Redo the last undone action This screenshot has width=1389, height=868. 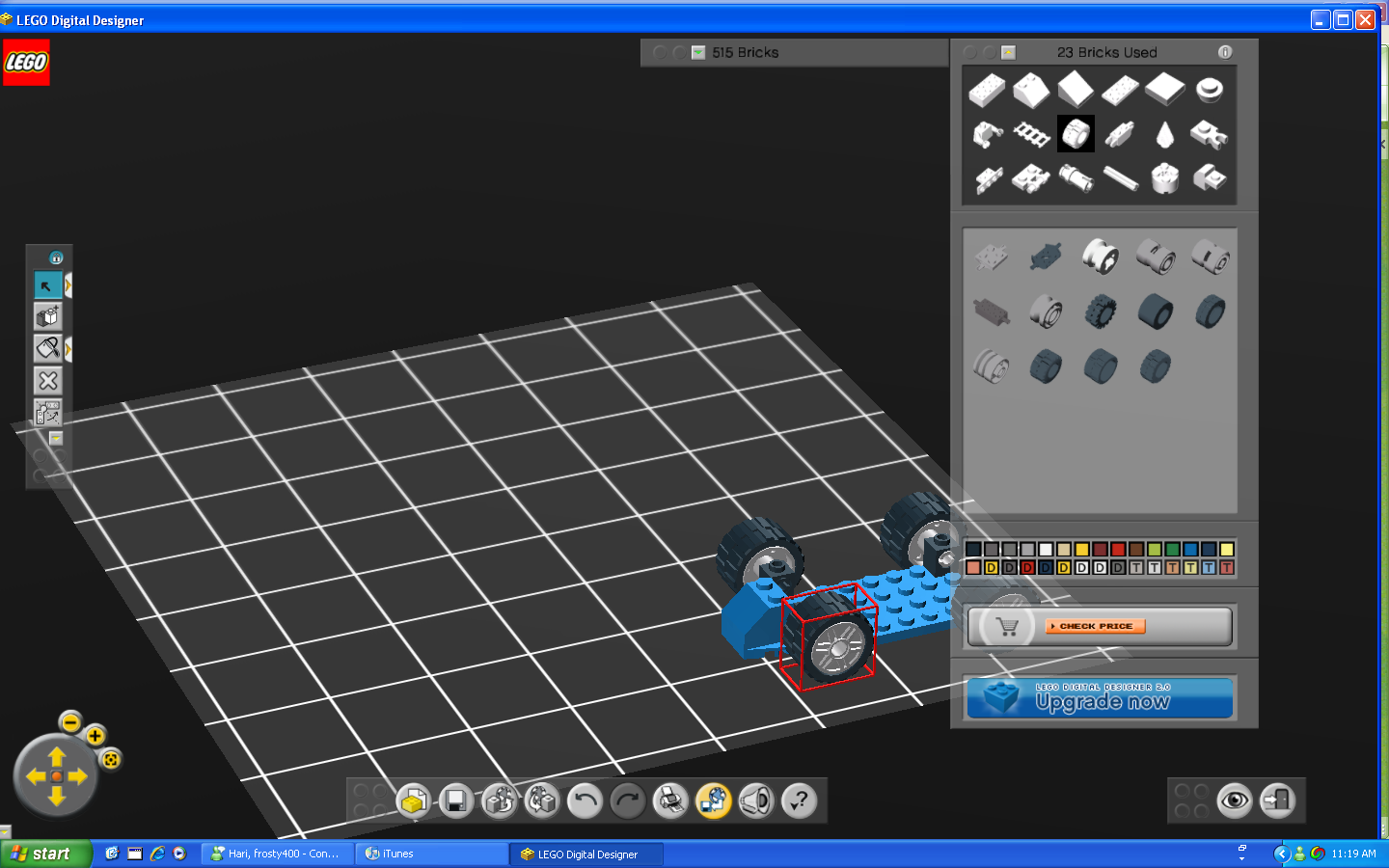(627, 800)
